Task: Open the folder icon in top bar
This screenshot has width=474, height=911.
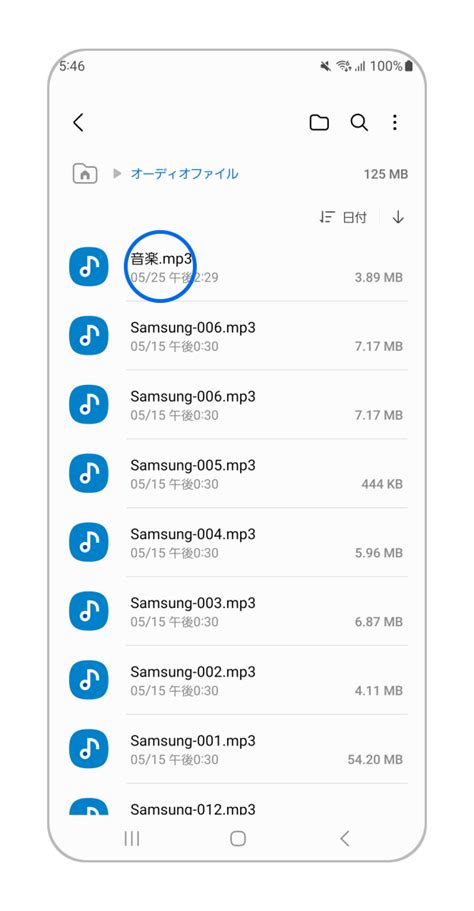Action: click(319, 123)
